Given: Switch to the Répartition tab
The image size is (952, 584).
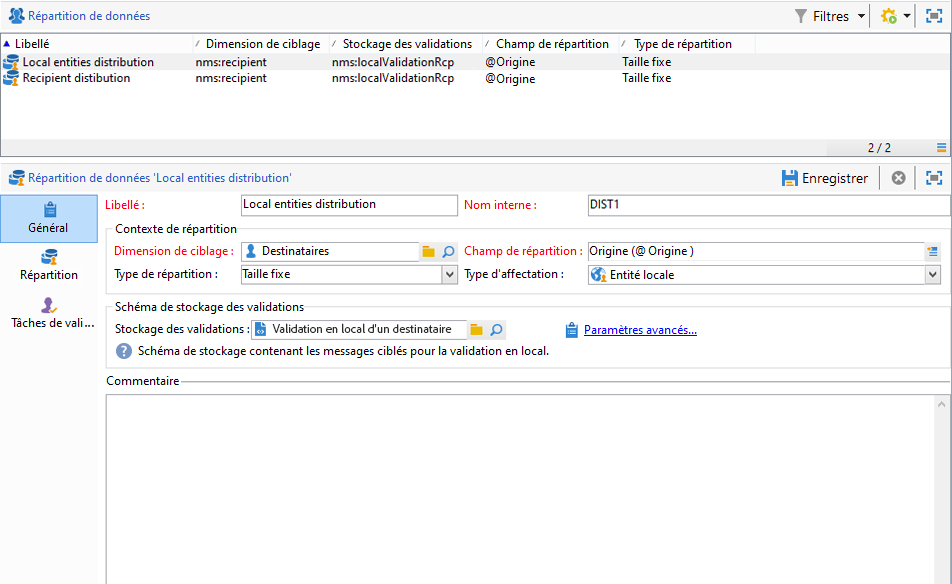Looking at the screenshot, I should pyautogui.click(x=49, y=265).
